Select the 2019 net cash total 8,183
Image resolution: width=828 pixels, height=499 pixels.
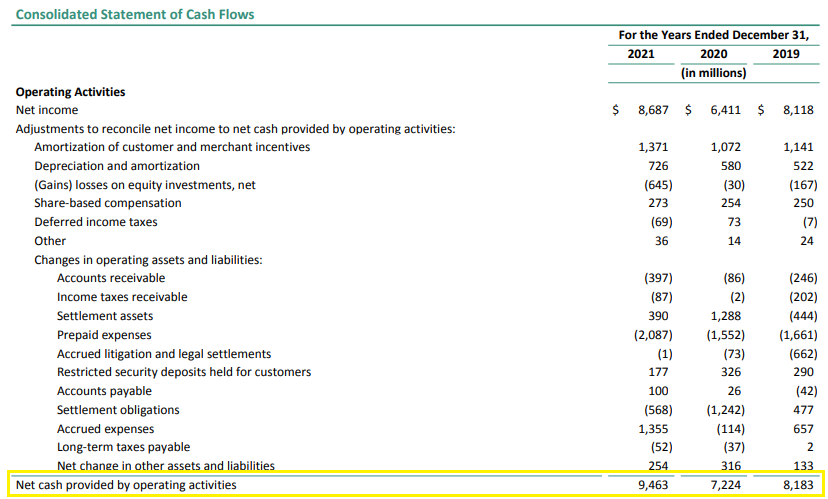(798, 486)
